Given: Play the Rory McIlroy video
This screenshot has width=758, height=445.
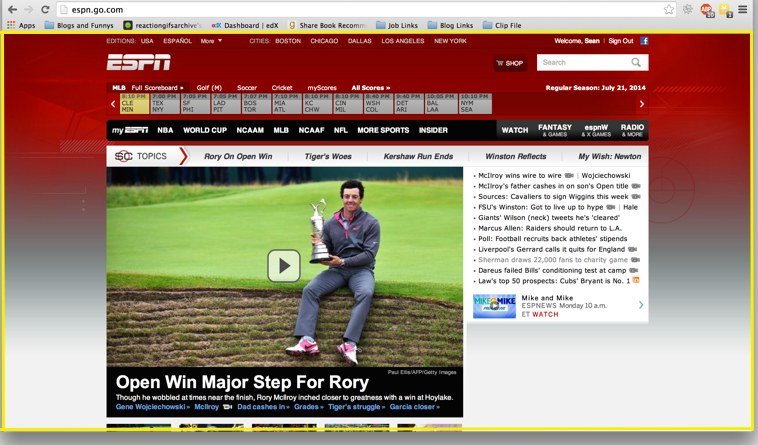Looking at the screenshot, I should (284, 266).
